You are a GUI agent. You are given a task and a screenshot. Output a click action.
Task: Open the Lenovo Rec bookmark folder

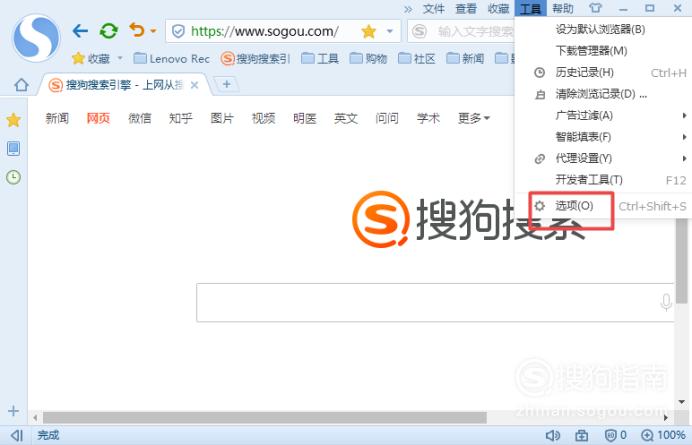pos(172,58)
